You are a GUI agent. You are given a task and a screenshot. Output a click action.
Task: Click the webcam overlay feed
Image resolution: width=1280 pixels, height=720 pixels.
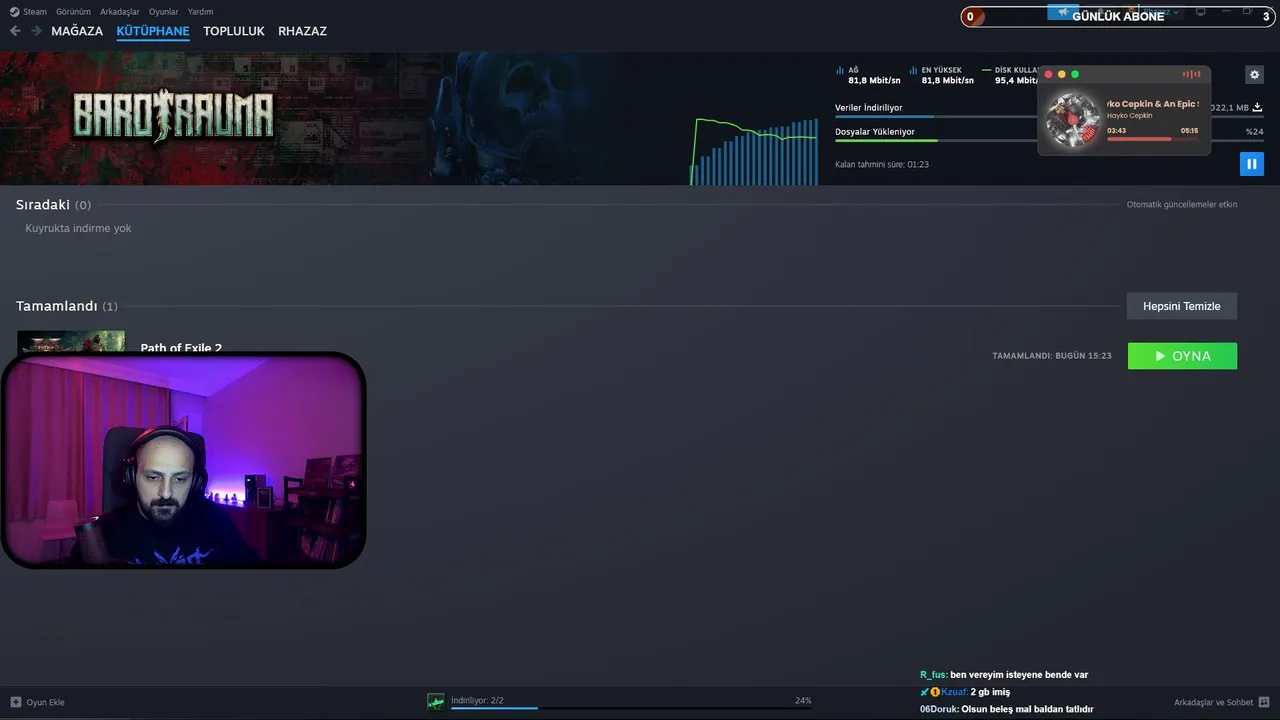click(x=183, y=460)
